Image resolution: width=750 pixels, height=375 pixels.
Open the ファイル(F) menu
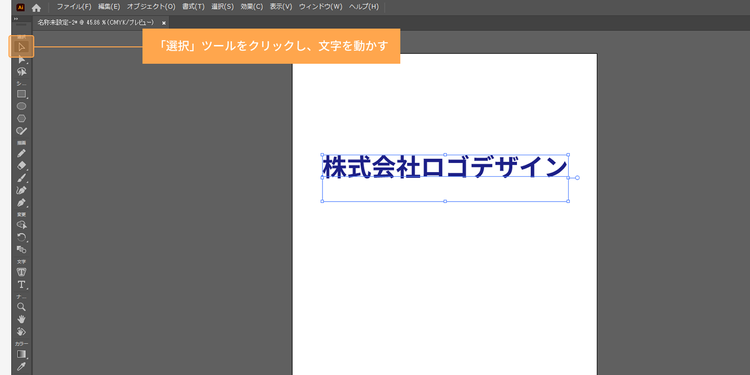(74, 7)
